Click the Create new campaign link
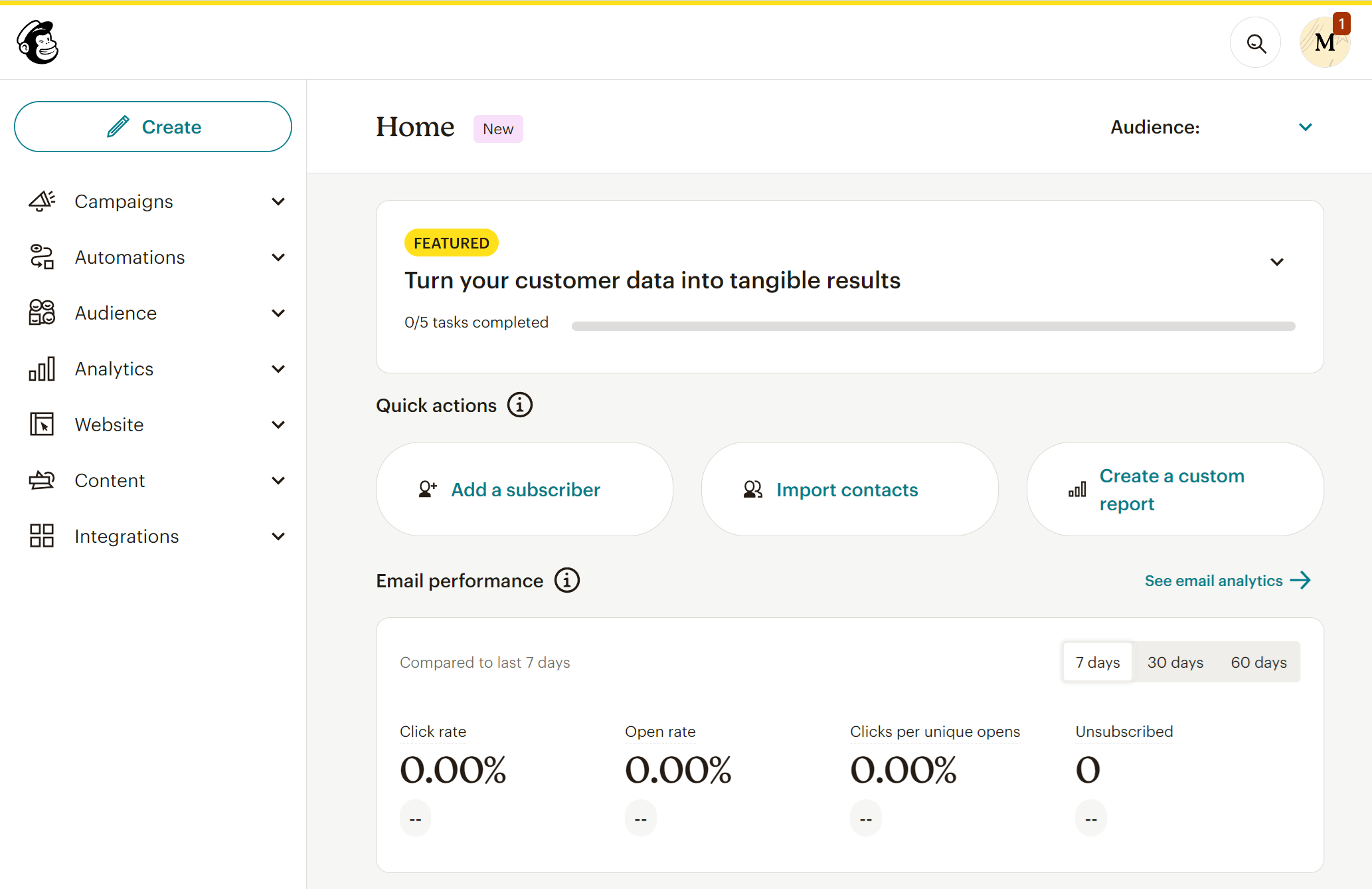1372x889 pixels. (x=153, y=126)
